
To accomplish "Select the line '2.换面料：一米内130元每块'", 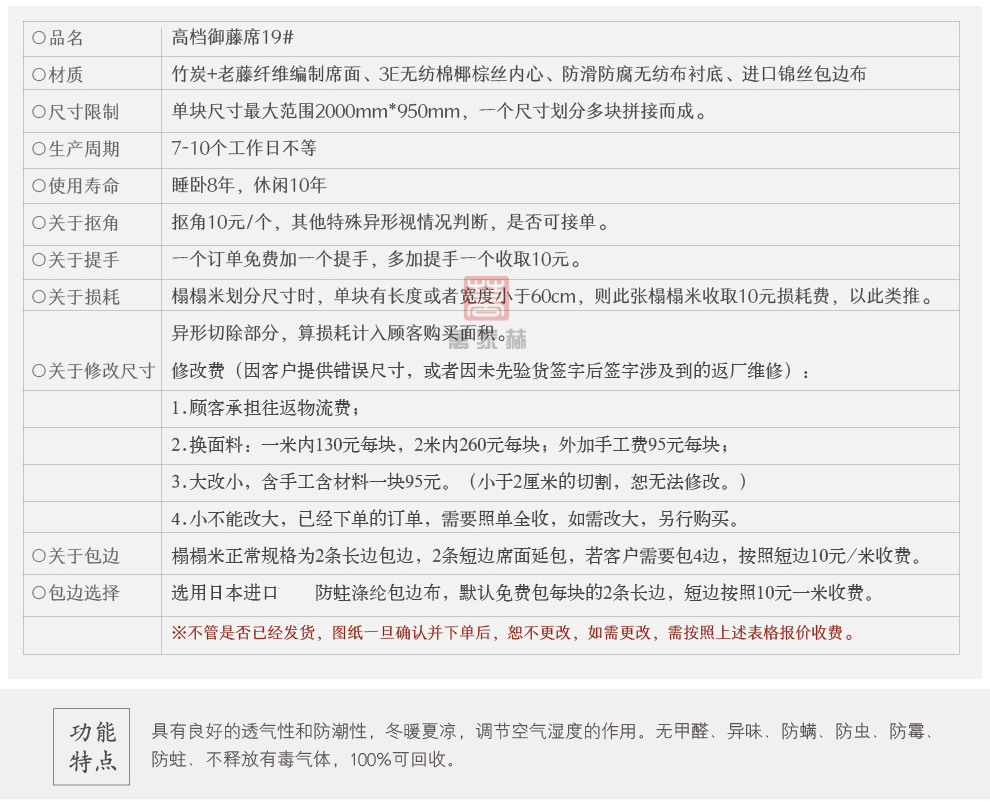I will pos(451,445).
